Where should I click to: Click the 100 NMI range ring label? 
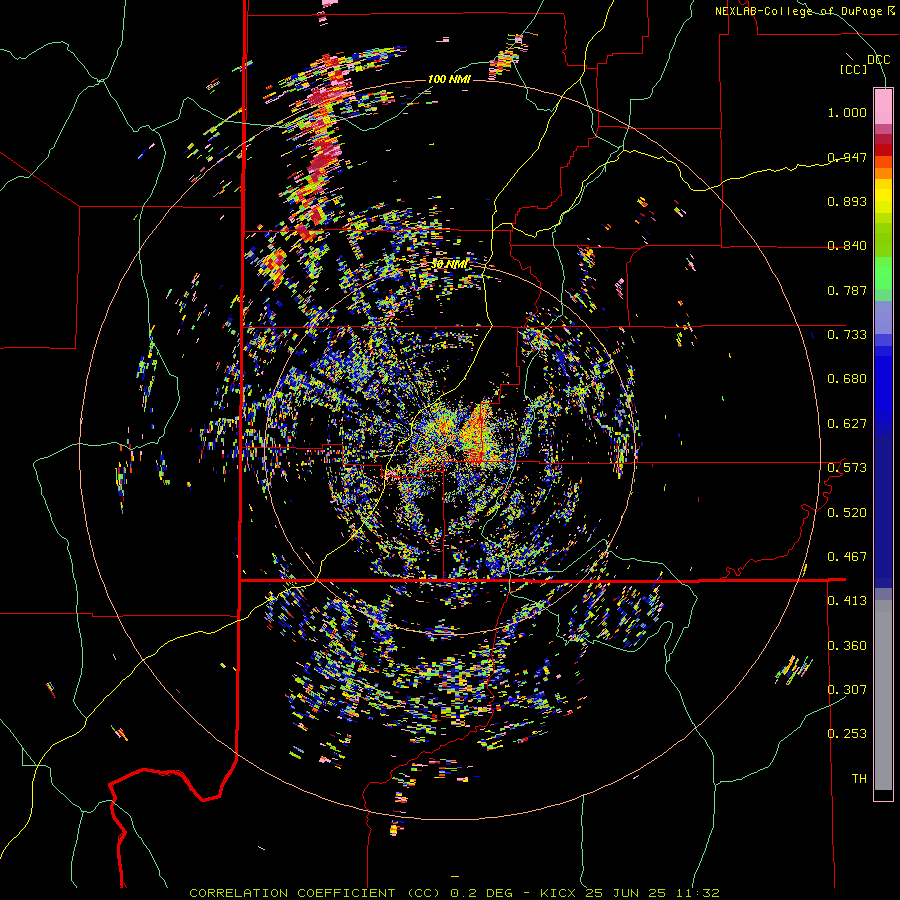(449, 79)
